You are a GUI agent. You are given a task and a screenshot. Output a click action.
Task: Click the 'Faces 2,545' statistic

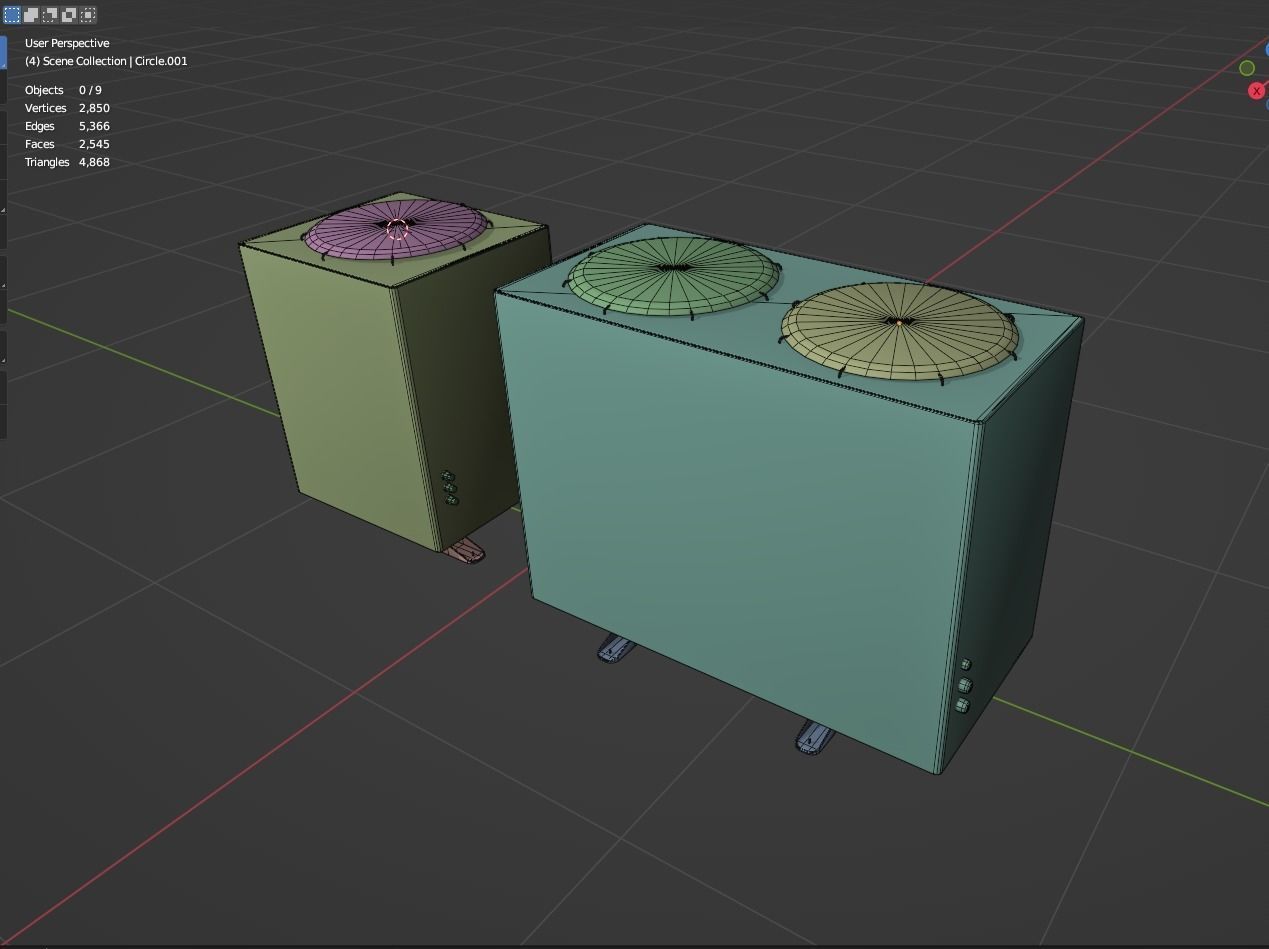tap(67, 144)
